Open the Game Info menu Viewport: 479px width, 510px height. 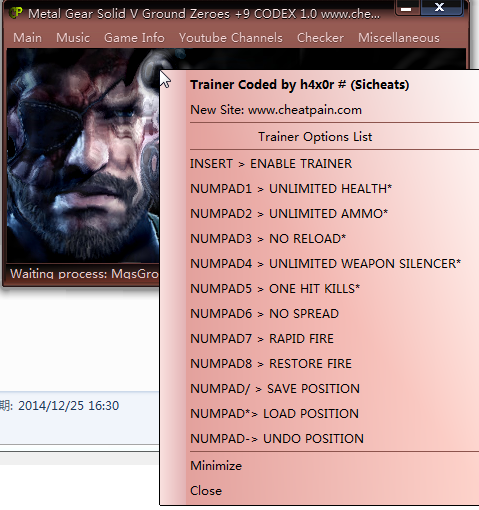coord(134,38)
